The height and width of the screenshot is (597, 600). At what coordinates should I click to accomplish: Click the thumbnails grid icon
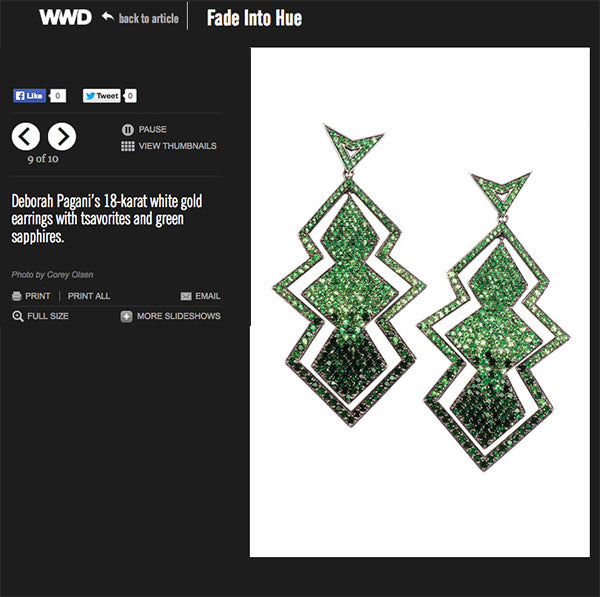[x=128, y=146]
